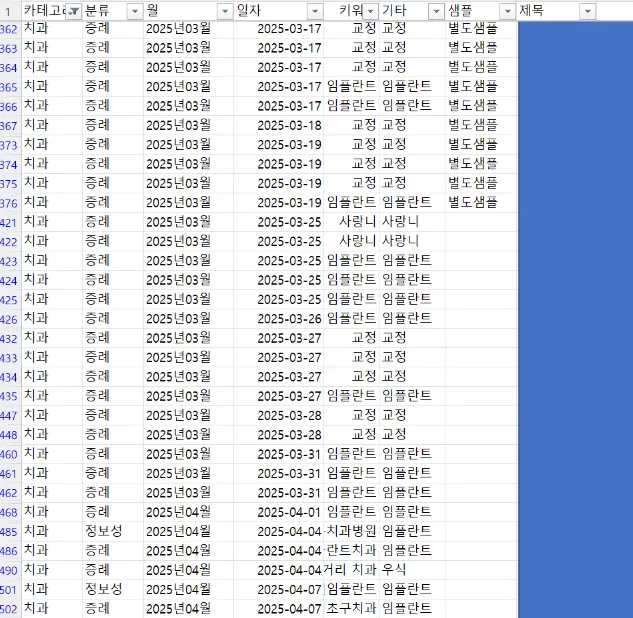Select 정보성 cell in row 485

(113, 531)
